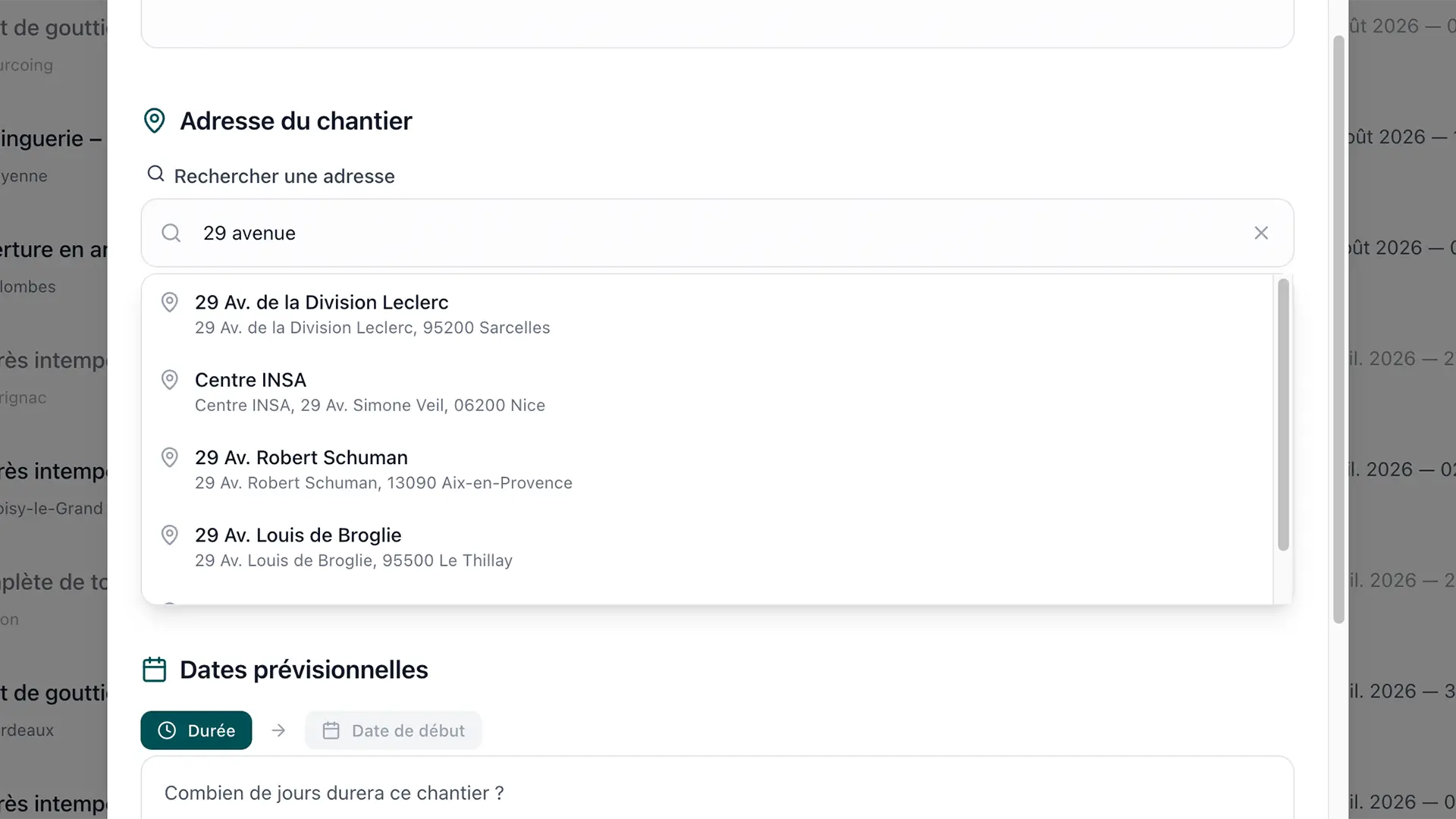This screenshot has height=819, width=1456.
Task: Choose suggestion 29 Av. de la Division Leclerc, Sarcelles
Action: coord(707,314)
